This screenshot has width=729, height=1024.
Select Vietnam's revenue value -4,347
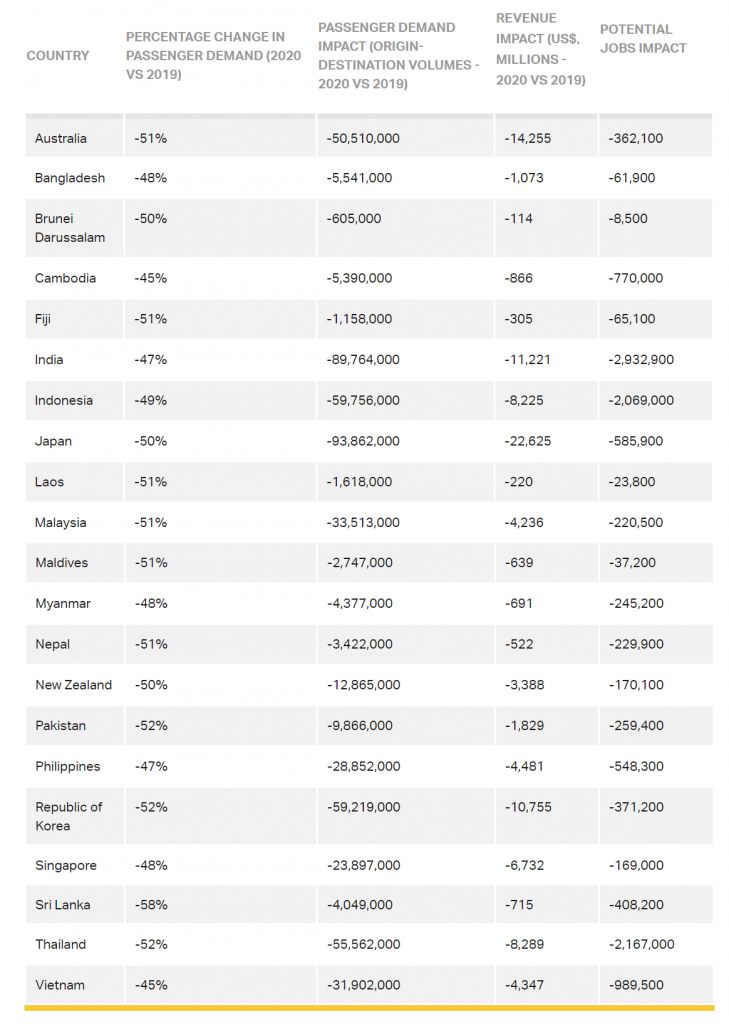(x=524, y=985)
